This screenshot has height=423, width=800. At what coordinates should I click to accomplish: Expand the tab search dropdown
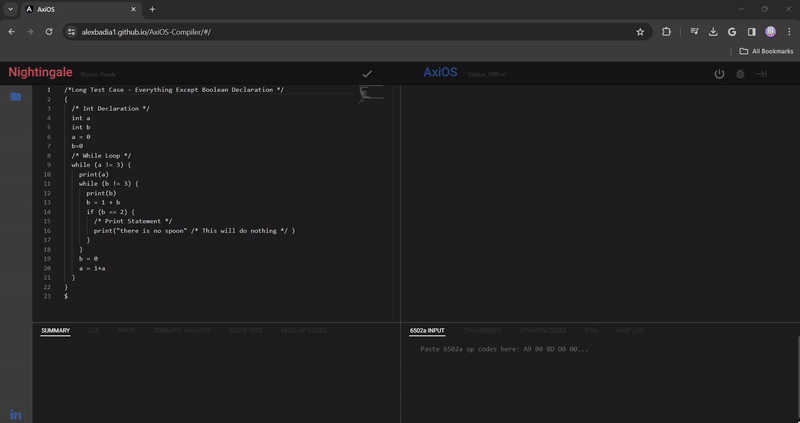click(x=10, y=9)
